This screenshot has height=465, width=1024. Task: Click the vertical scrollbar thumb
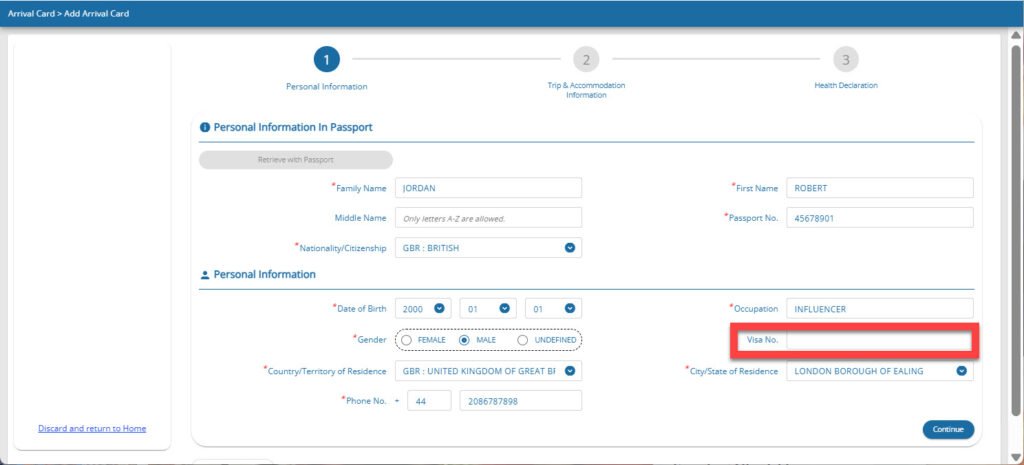tap(1016, 229)
